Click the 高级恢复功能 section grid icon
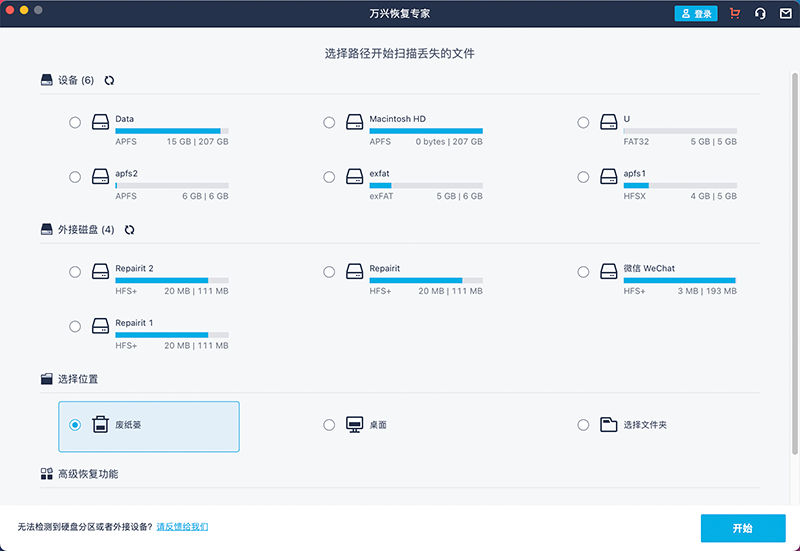Image resolution: width=800 pixels, height=551 pixels. click(46, 474)
